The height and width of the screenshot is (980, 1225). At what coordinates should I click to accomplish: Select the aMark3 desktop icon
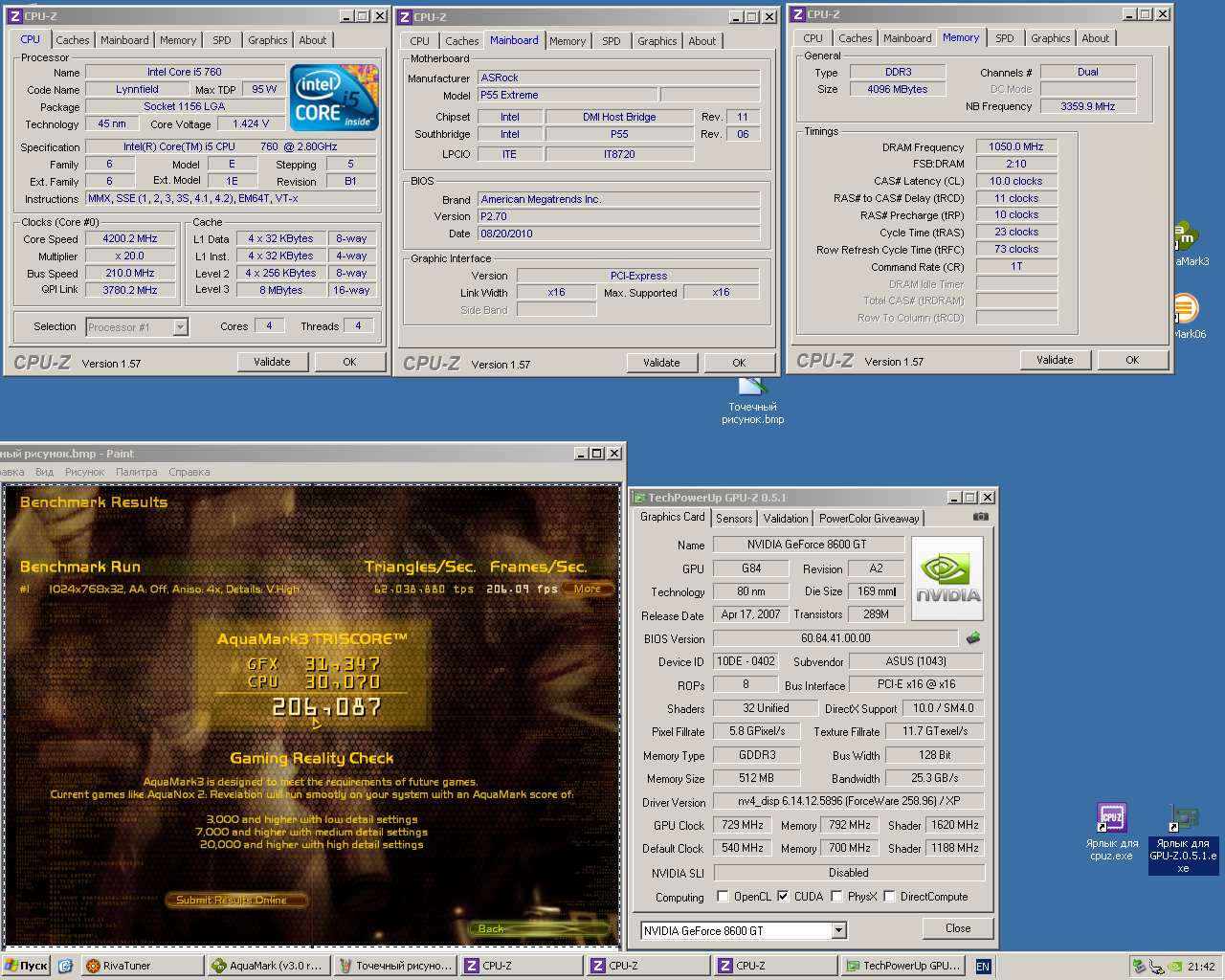coord(1187,245)
